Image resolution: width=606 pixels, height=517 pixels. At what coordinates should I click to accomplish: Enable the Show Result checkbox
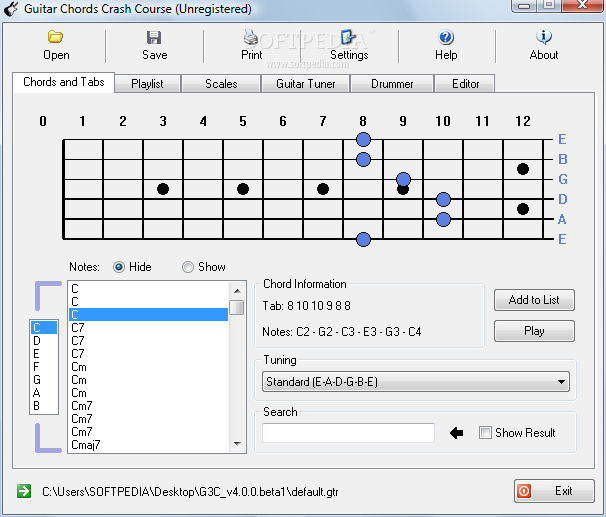tap(485, 432)
